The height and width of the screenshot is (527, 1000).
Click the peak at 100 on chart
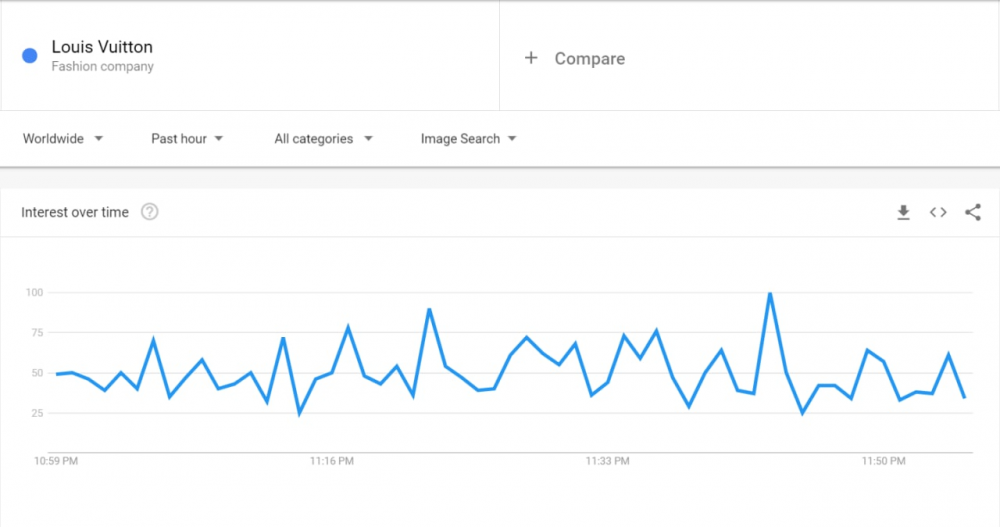pos(770,293)
